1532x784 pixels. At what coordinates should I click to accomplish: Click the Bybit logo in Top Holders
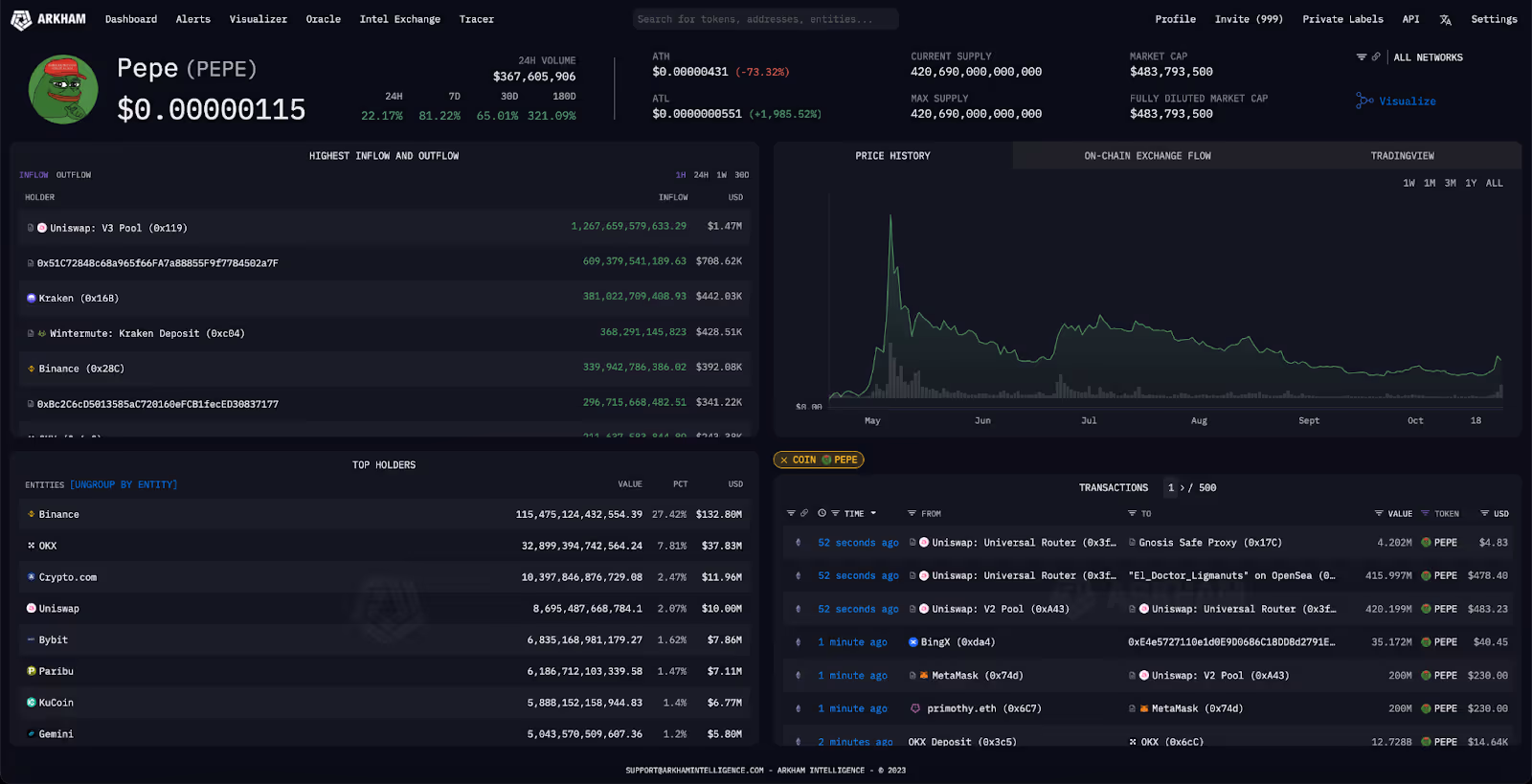pyautogui.click(x=32, y=639)
